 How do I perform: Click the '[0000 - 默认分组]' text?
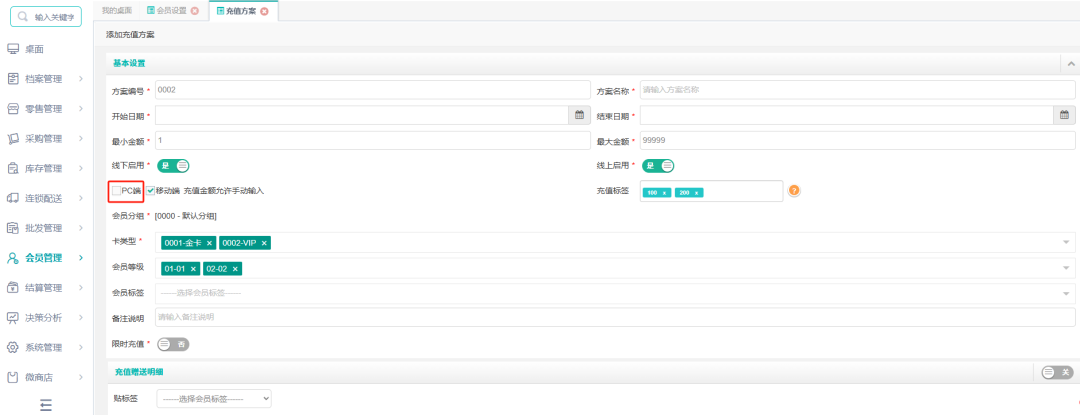click(x=185, y=216)
